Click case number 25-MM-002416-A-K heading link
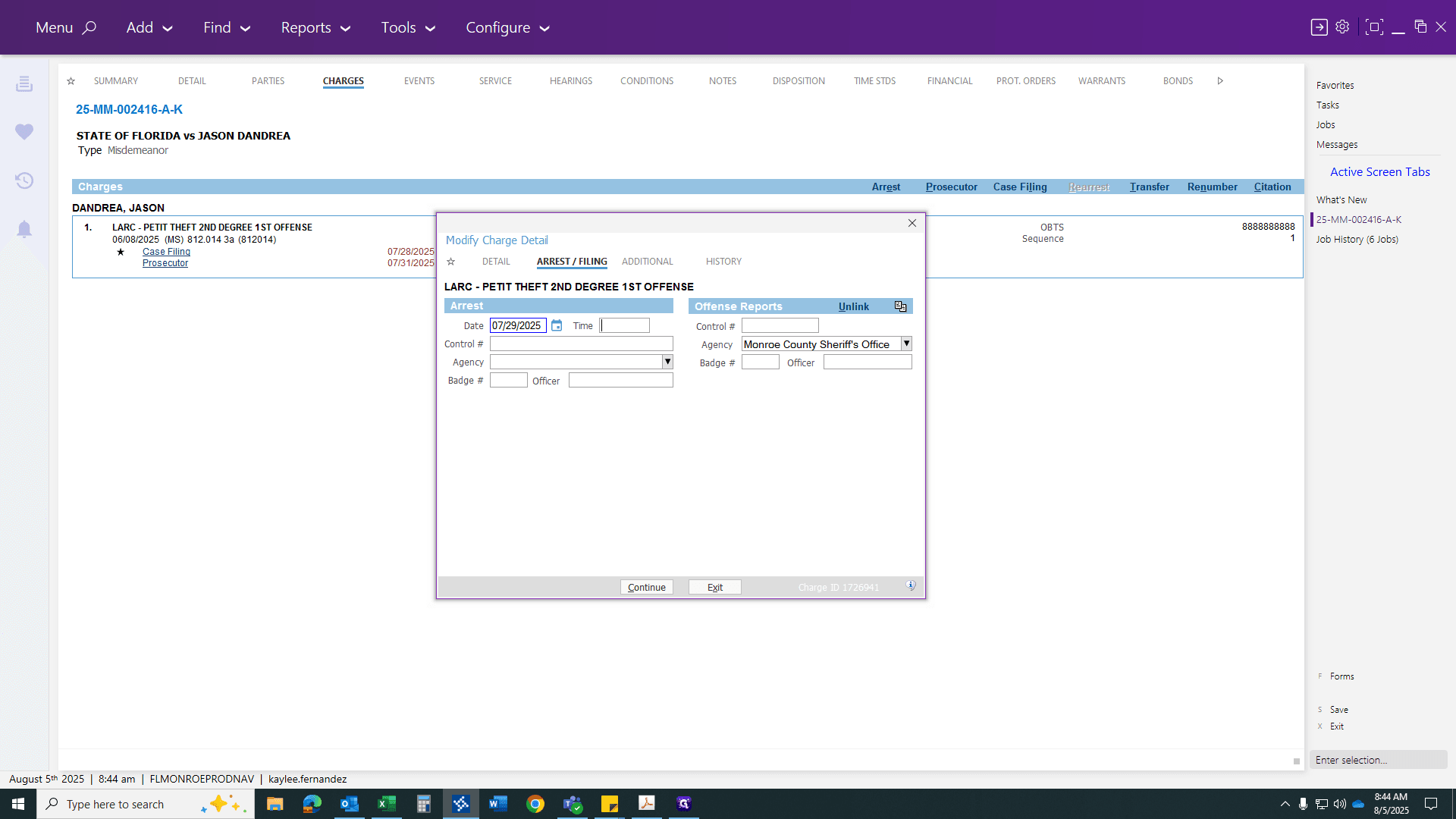The height and width of the screenshot is (819, 1456). coord(129,109)
